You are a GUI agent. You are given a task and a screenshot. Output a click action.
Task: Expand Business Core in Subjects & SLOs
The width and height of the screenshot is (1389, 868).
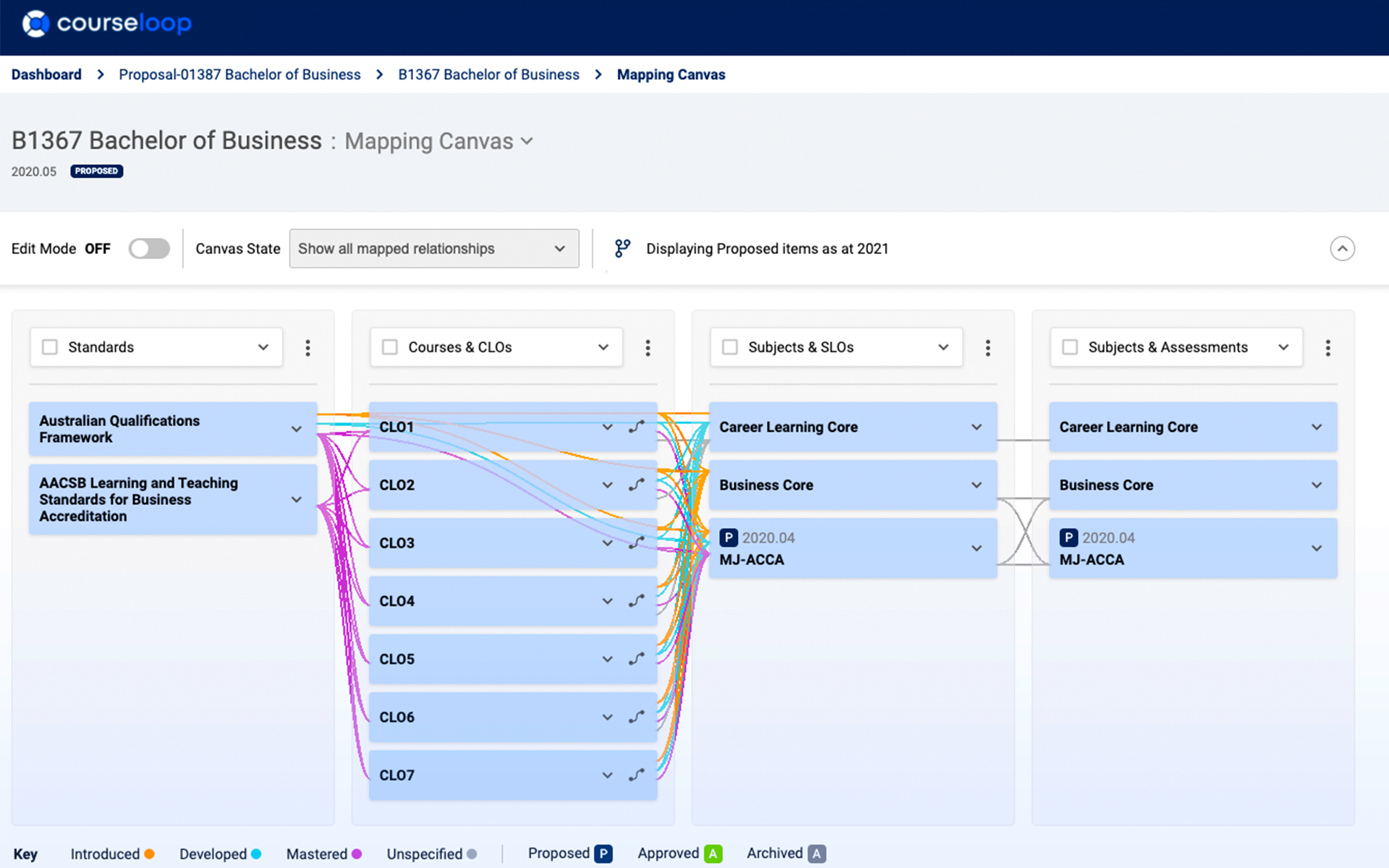[977, 485]
